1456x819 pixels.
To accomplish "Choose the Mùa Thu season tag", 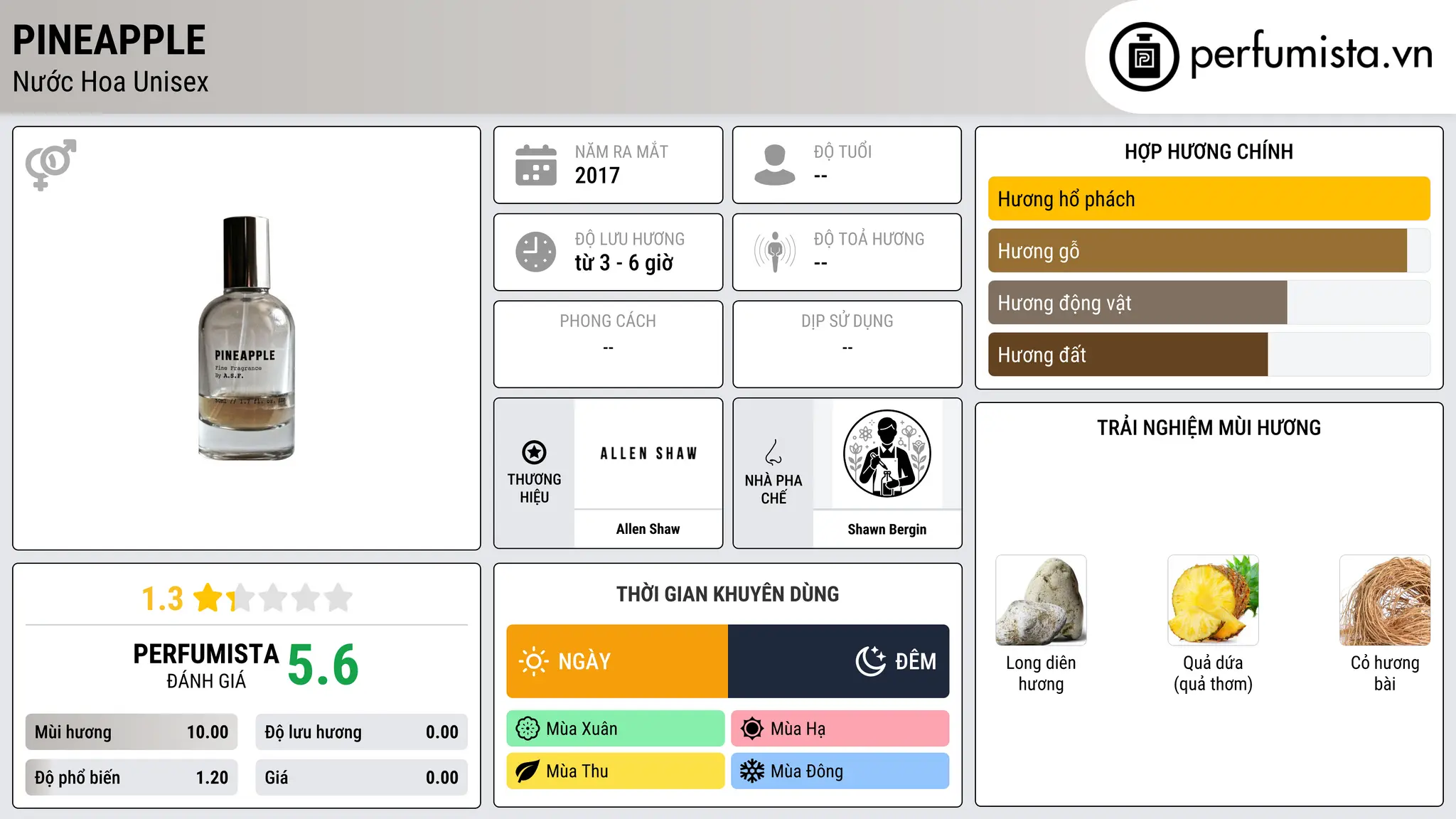I will (616, 771).
